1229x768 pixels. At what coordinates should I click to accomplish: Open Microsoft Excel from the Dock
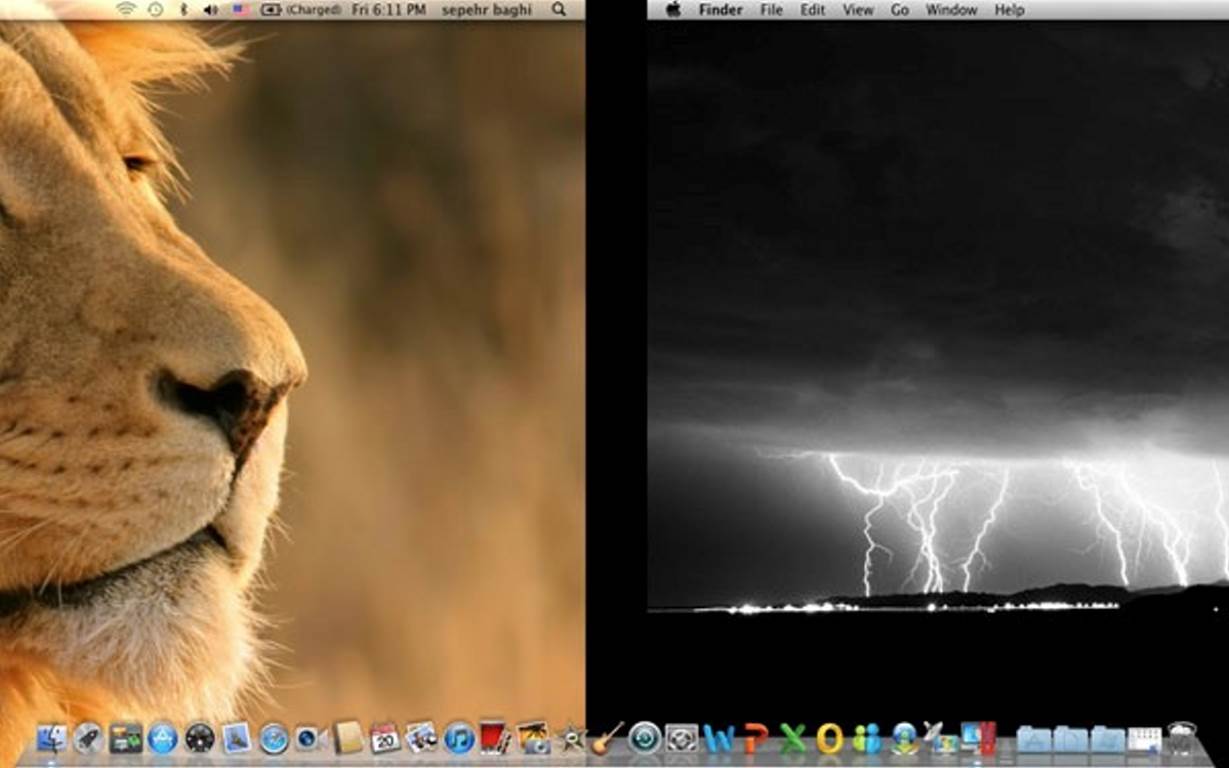793,739
